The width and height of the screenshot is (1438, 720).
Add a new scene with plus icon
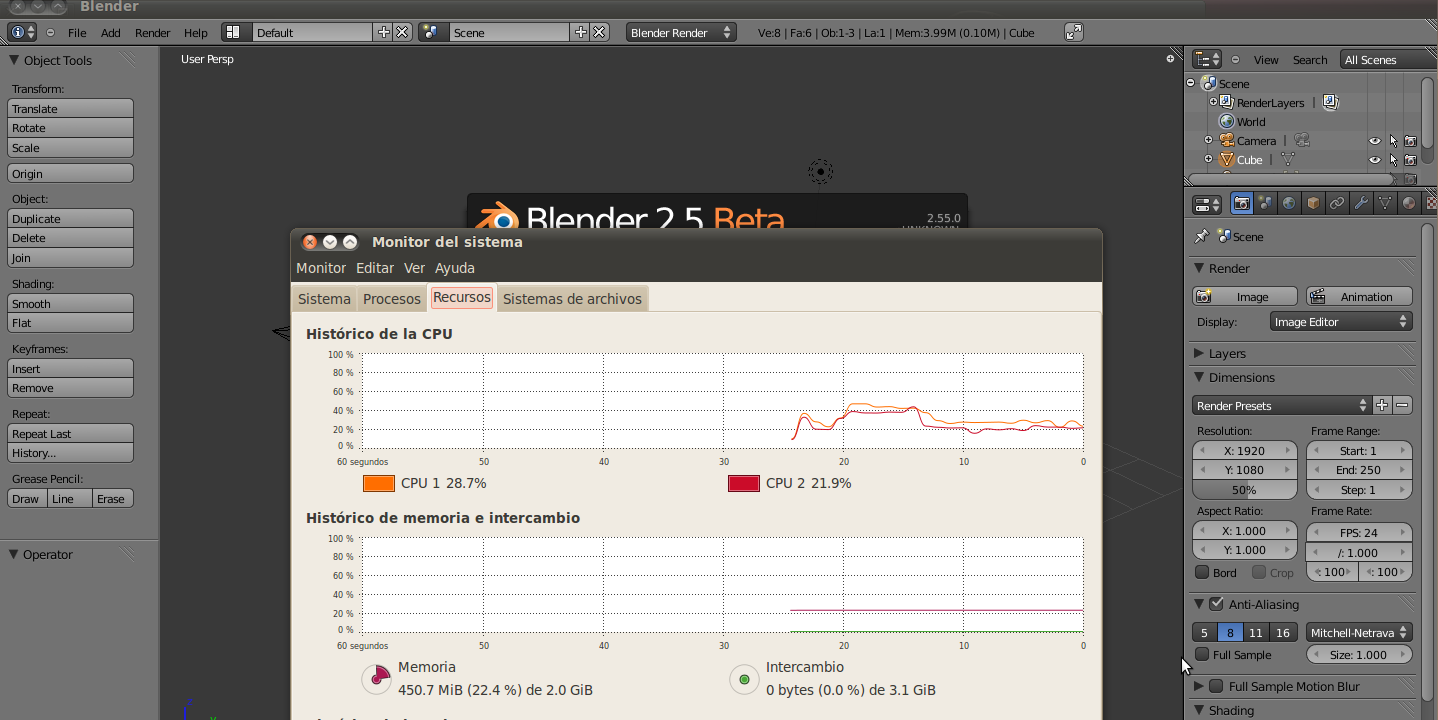pyautogui.click(x=580, y=32)
